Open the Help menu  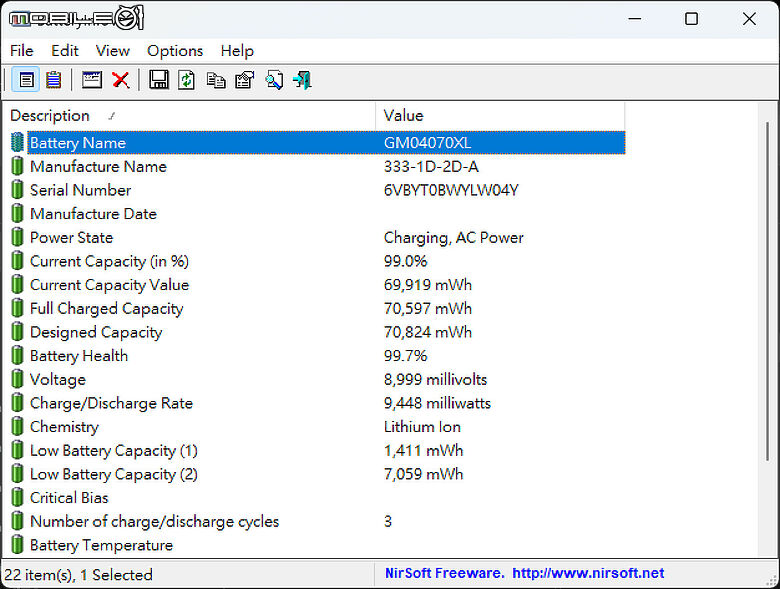coord(237,51)
